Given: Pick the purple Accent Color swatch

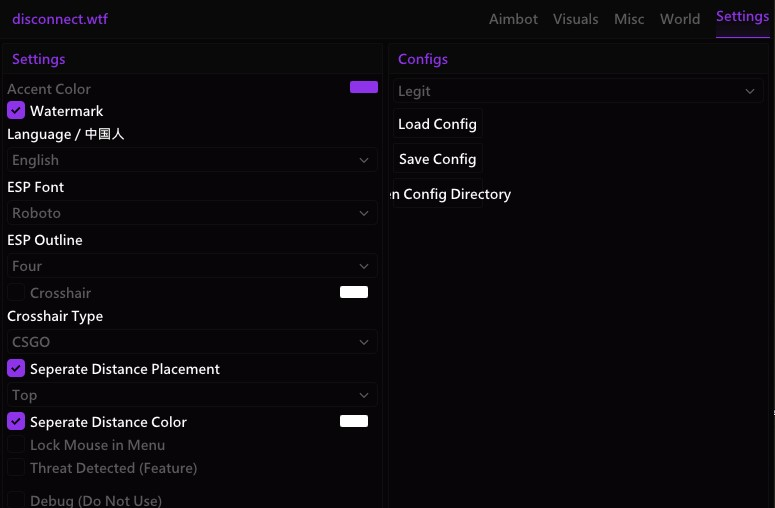Looking at the screenshot, I should pos(364,87).
